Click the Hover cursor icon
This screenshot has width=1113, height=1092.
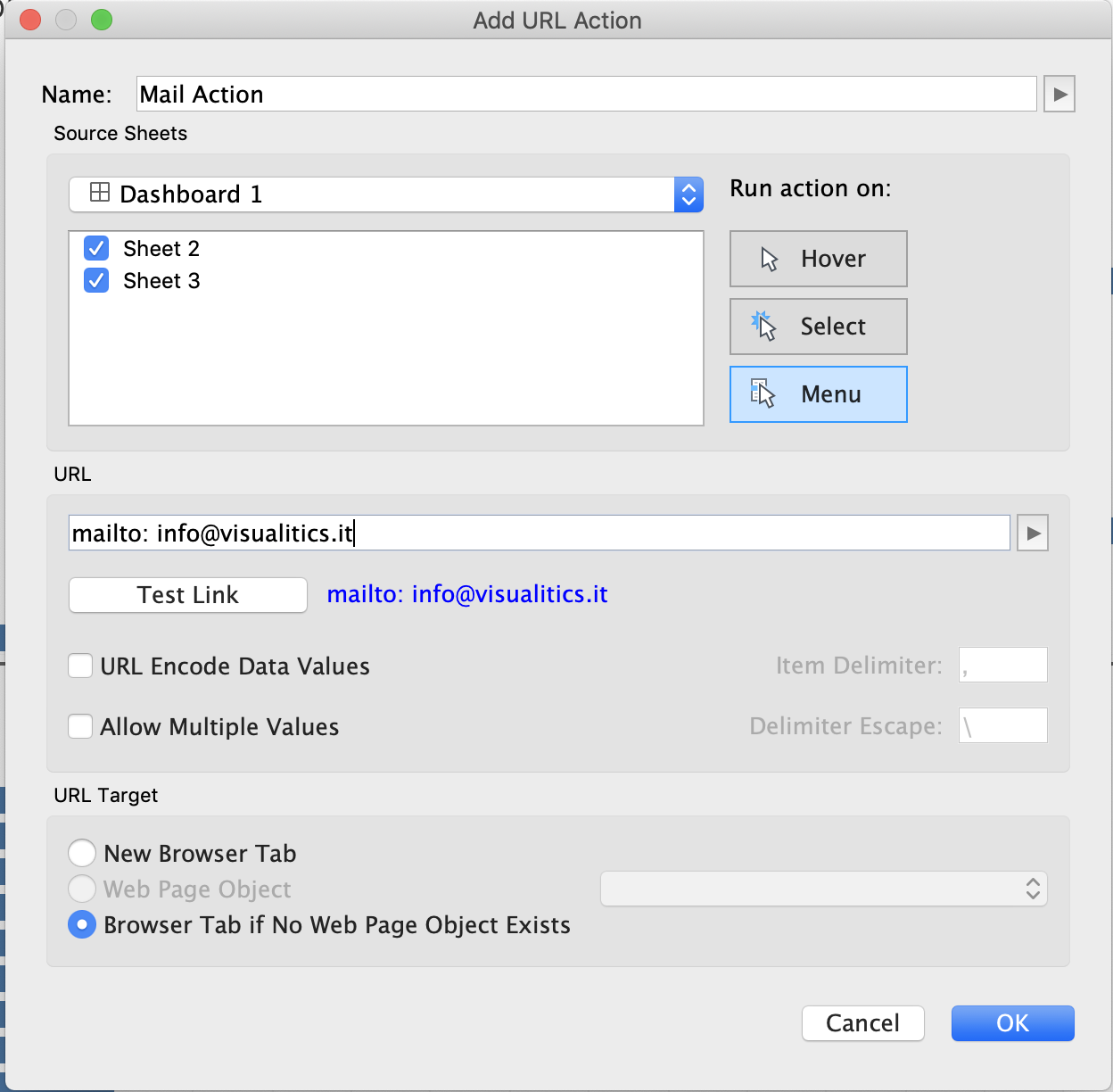(x=769, y=260)
